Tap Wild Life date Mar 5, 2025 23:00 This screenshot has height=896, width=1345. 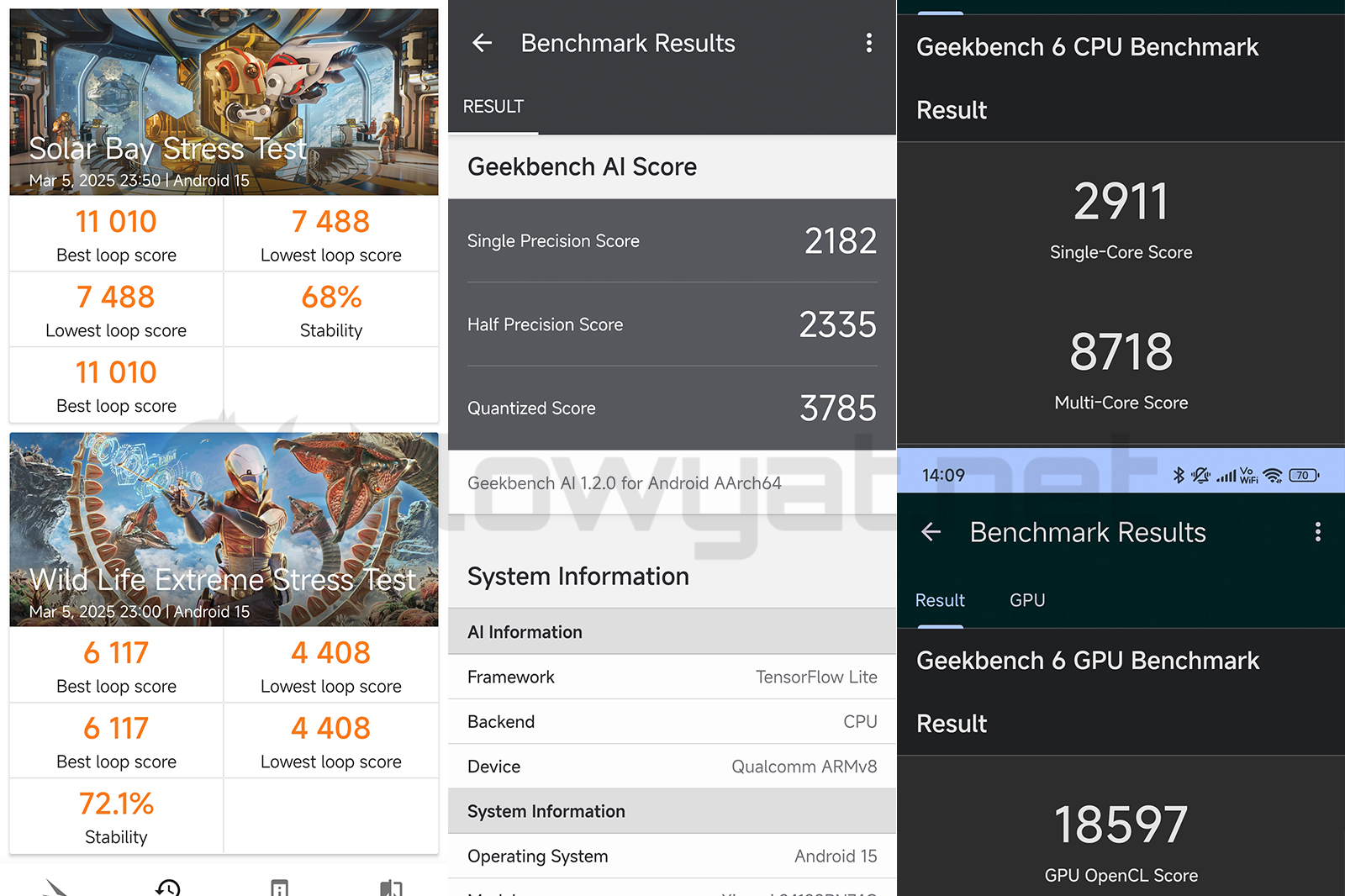tap(95, 612)
